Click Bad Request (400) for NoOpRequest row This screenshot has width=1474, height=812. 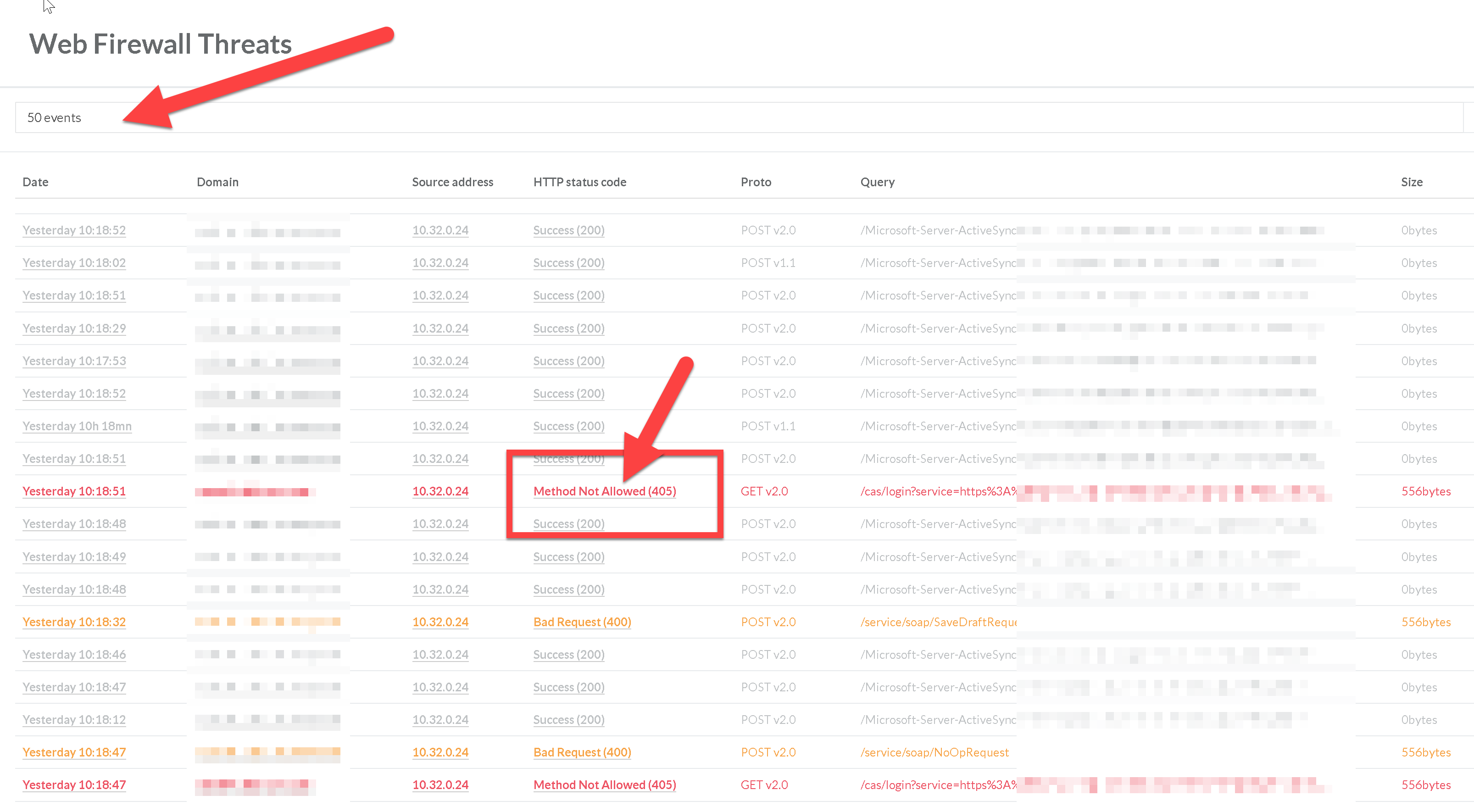[582, 752]
